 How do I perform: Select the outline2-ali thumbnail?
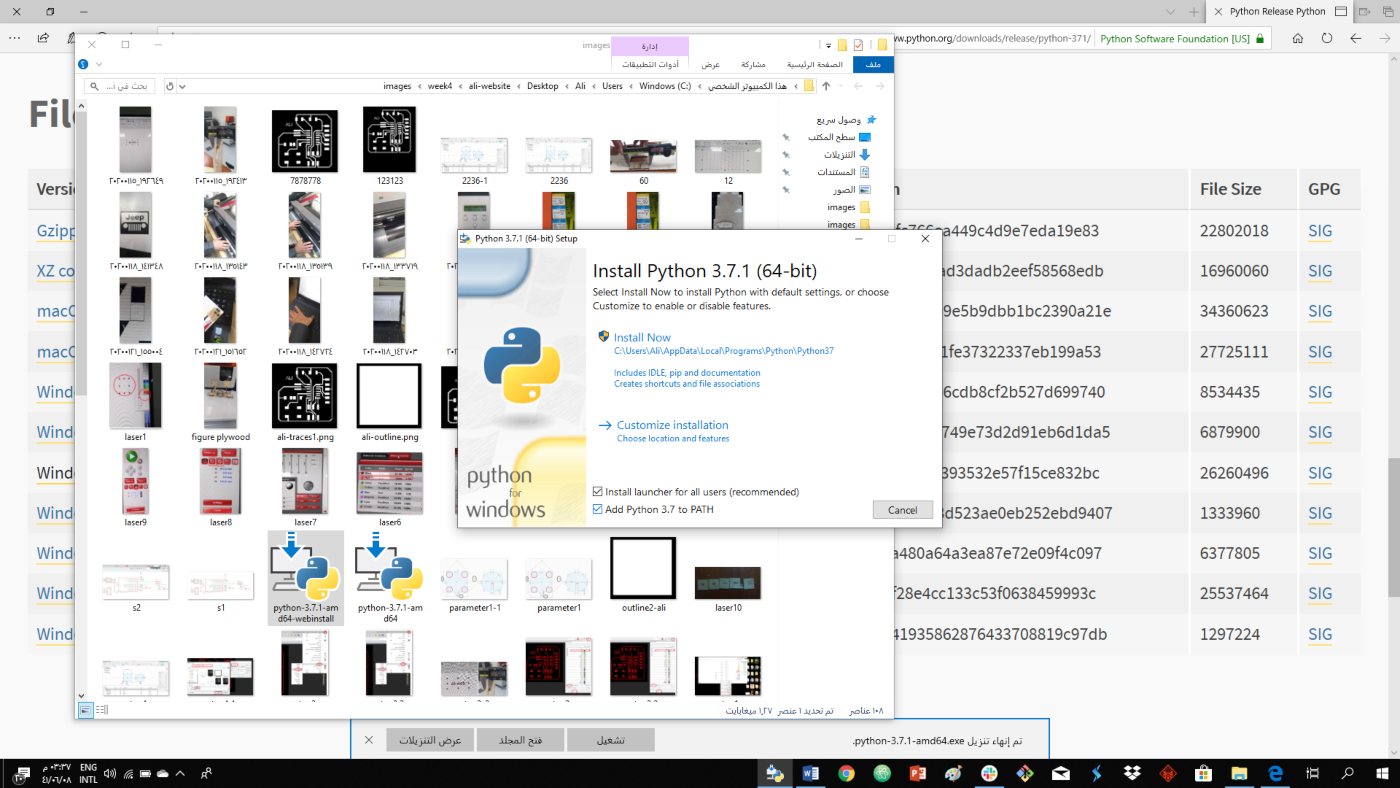coord(643,575)
